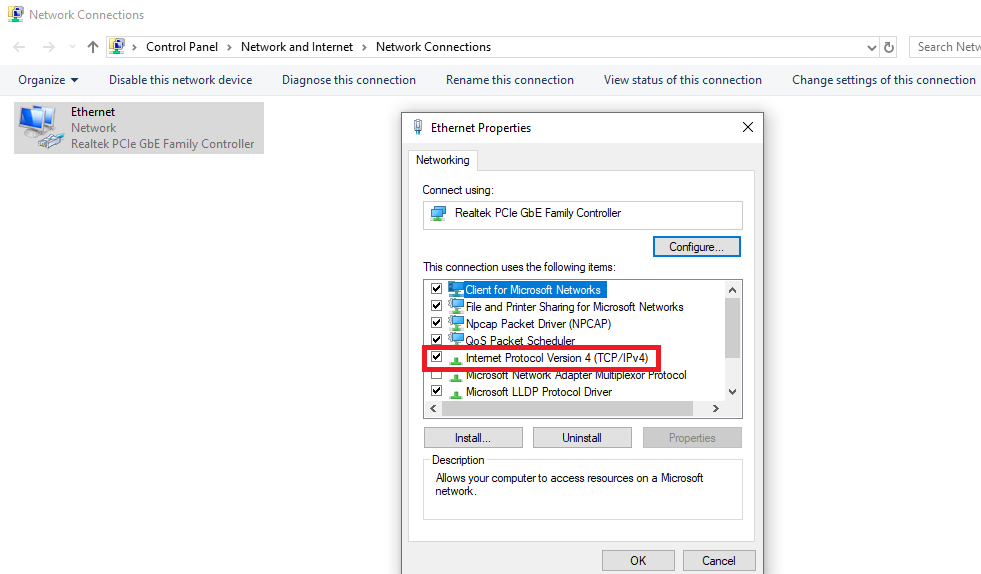Screen dimensions: 981x574
Task: Select Microsoft Network Adapter Multiplexor Protocol item
Action: (x=576, y=375)
